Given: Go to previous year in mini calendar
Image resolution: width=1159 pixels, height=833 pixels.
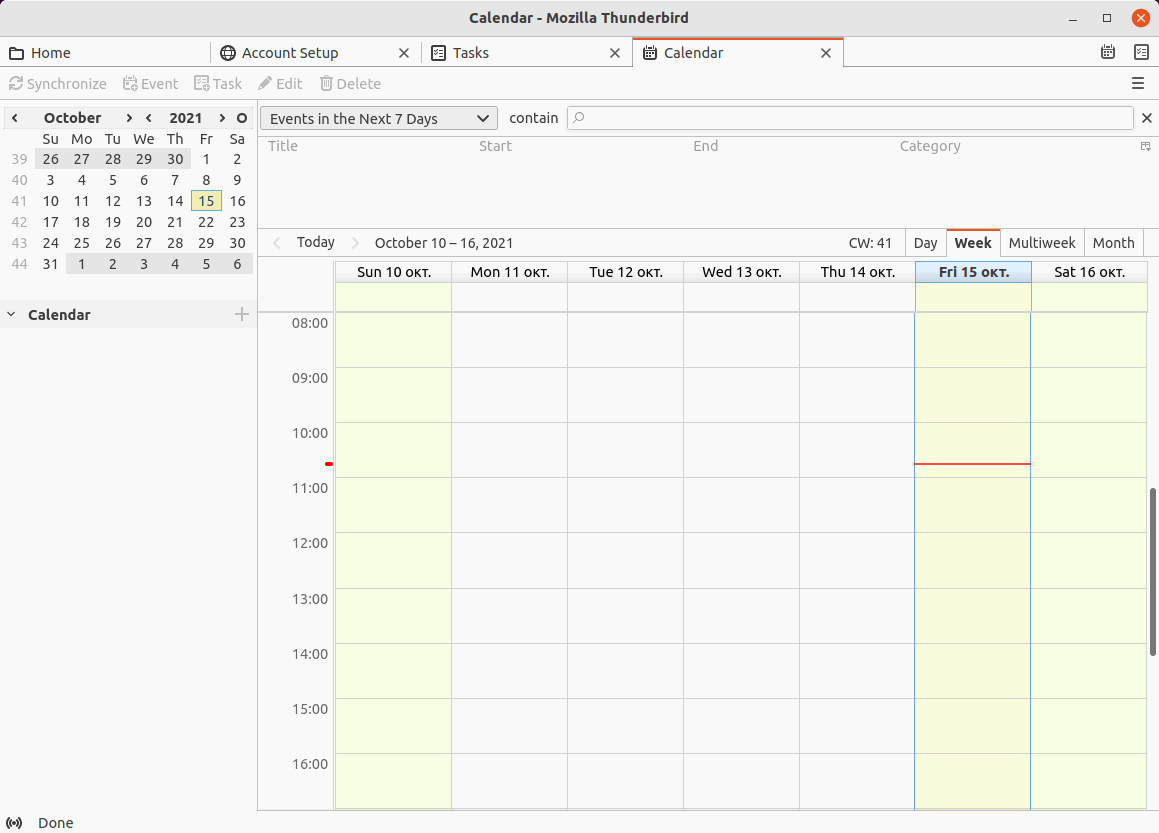Looking at the screenshot, I should tap(149, 118).
